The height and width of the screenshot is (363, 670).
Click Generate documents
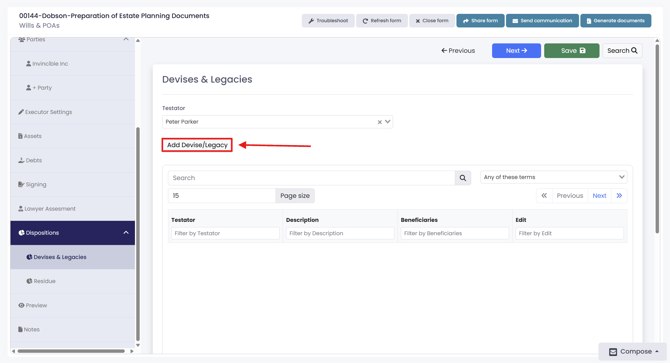[x=616, y=20]
